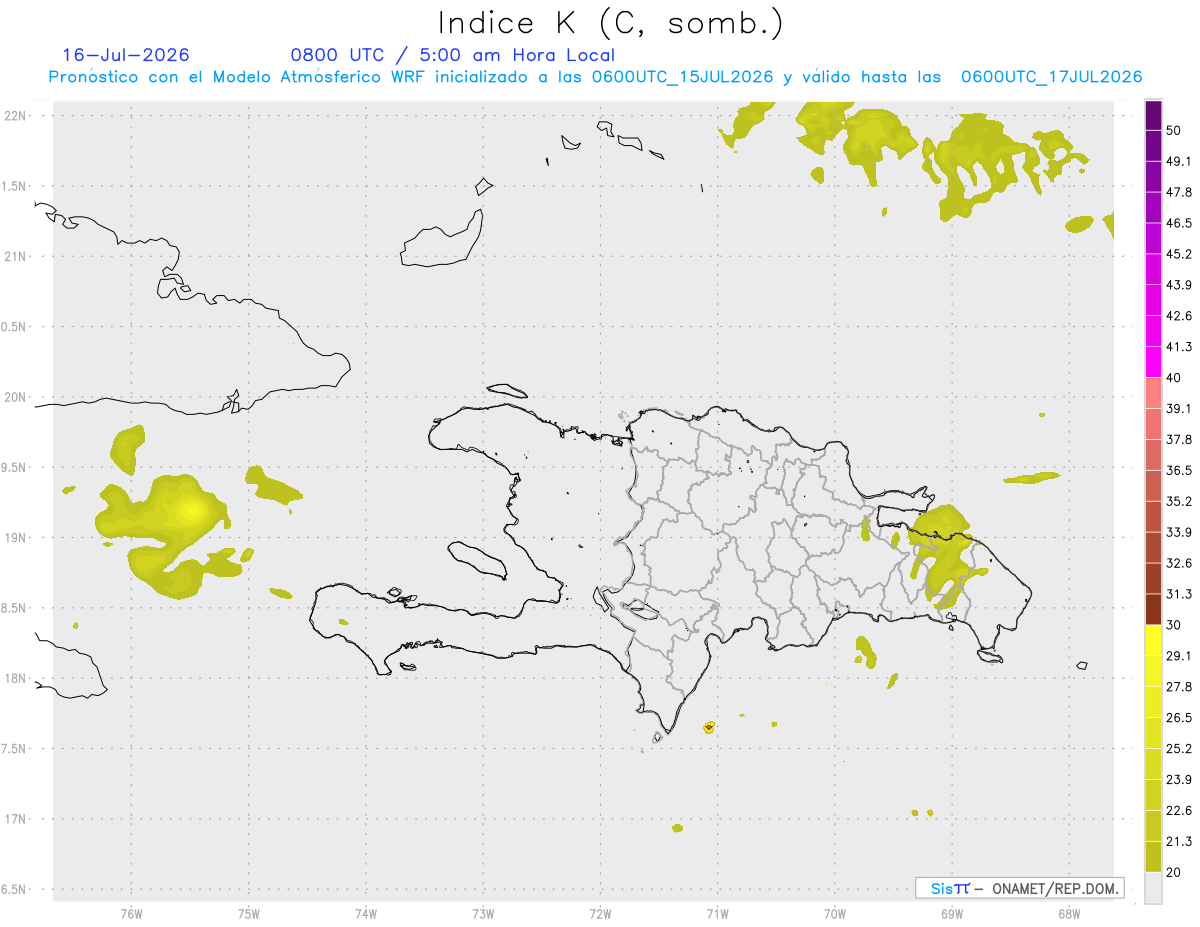Screen dimensions: 1200x927
Task: Click the colorbar value "36.5"
Action: 1179,470
